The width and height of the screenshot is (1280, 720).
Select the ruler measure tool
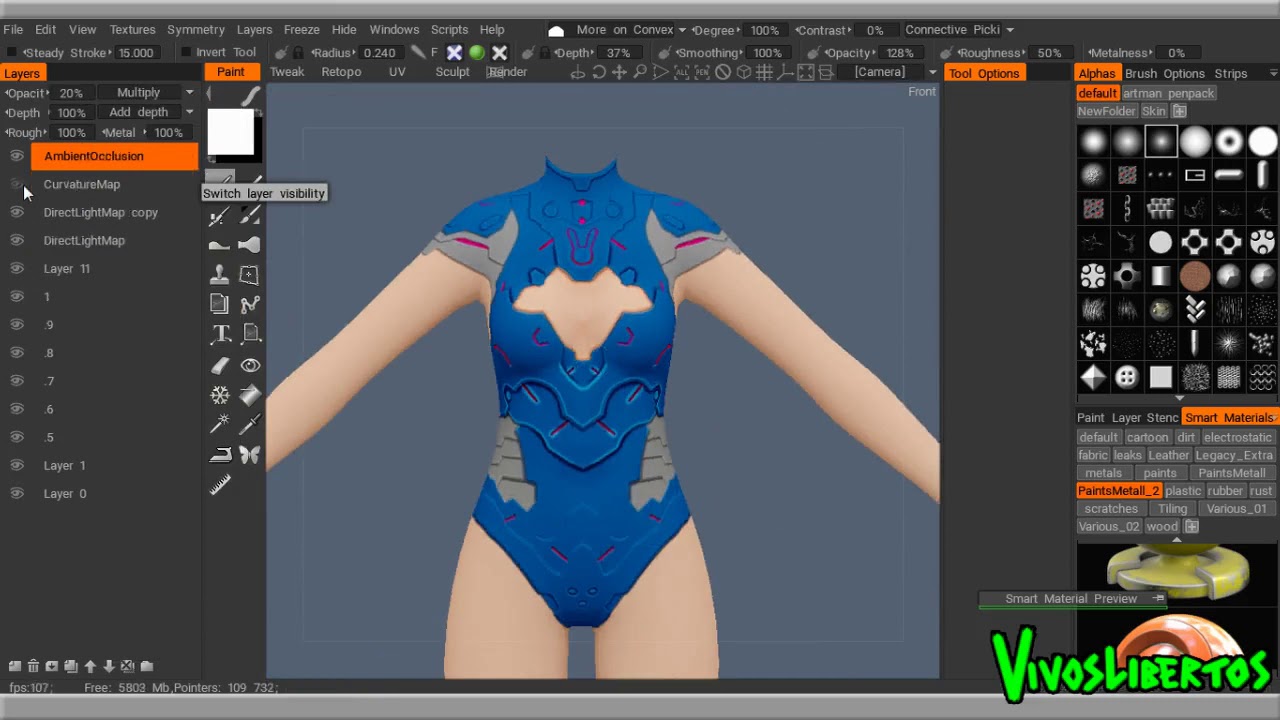220,485
